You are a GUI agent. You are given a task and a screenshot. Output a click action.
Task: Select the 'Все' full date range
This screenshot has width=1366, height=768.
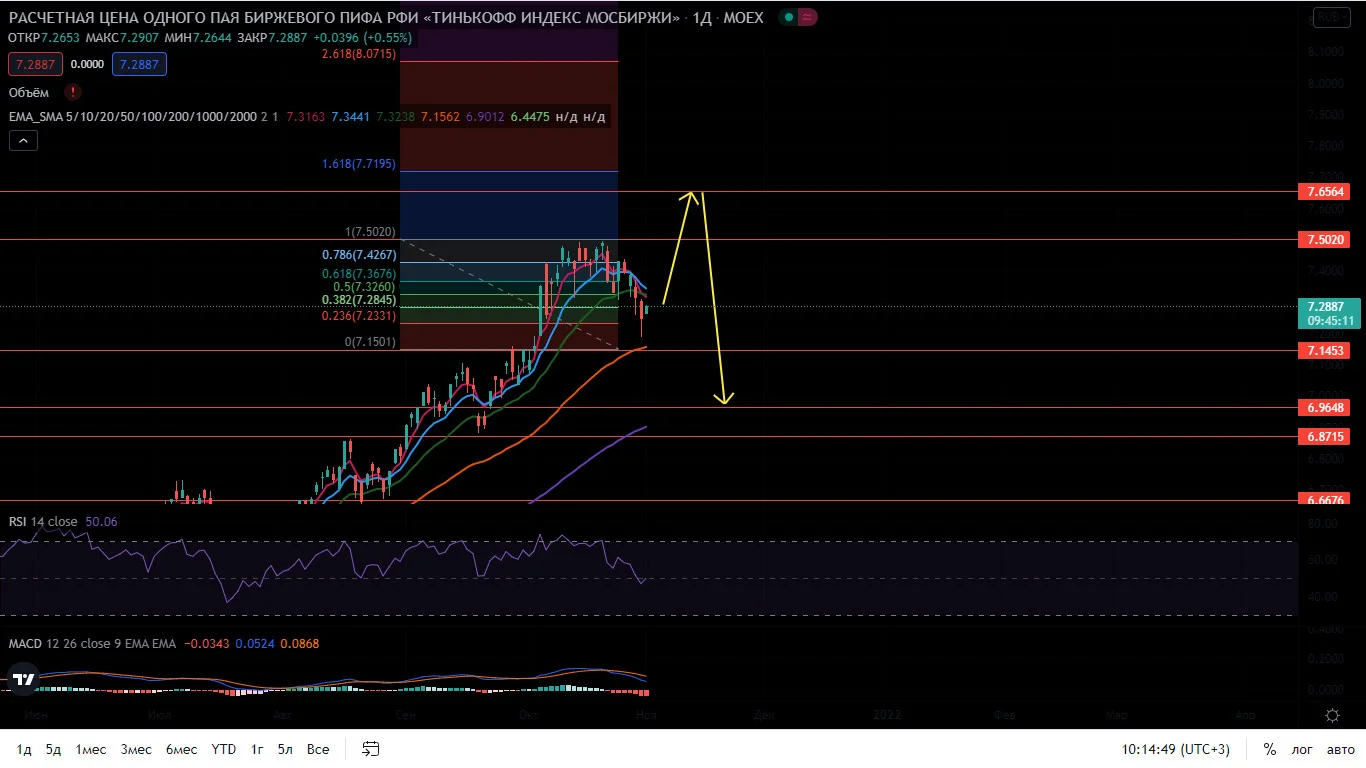[x=318, y=749]
